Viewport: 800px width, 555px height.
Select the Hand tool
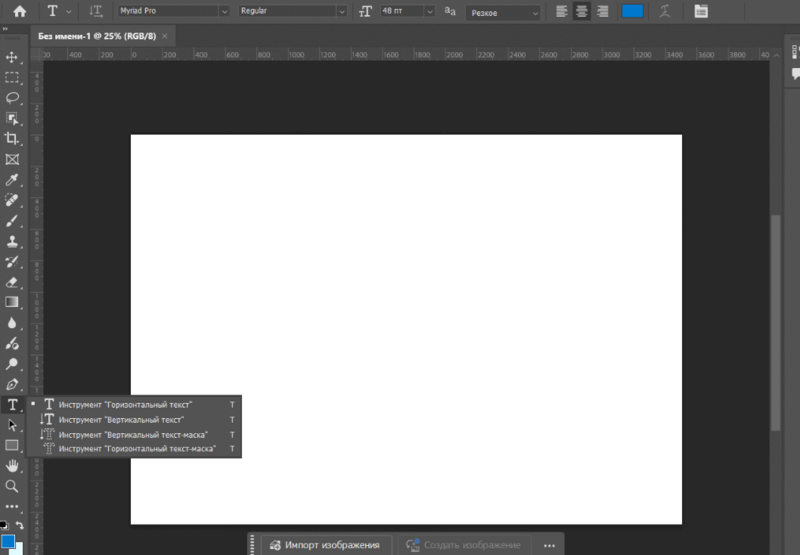pos(12,466)
